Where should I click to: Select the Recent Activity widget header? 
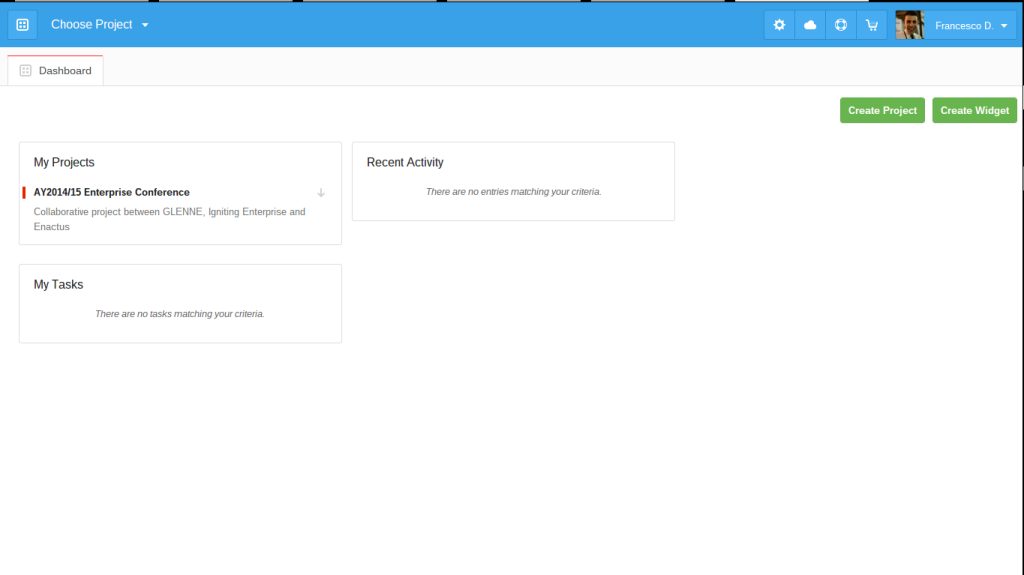tap(405, 162)
